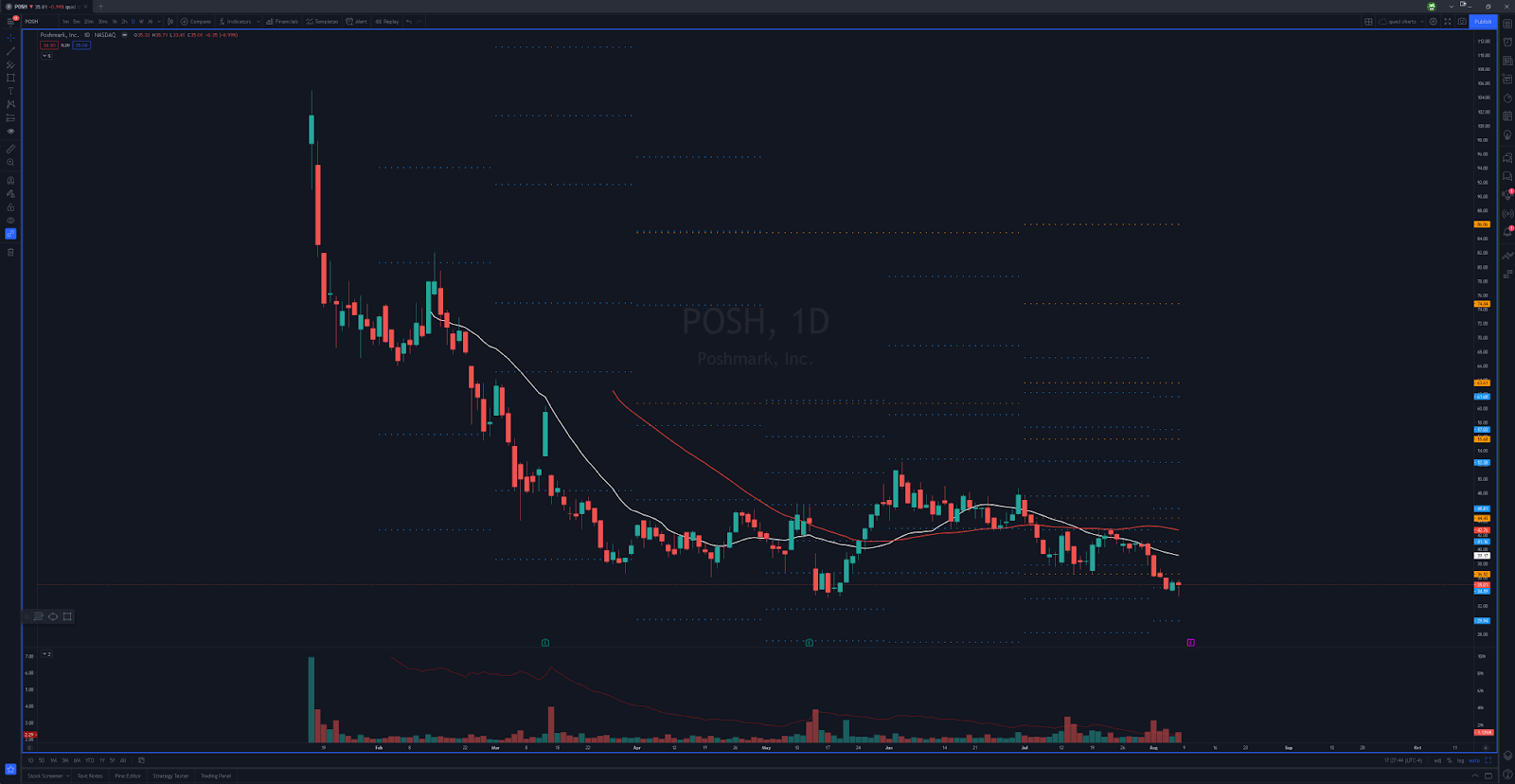Open the Templates button

(x=322, y=21)
